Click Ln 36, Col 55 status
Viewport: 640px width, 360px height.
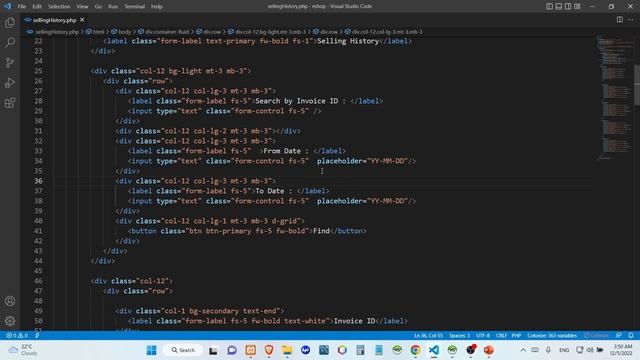(x=428, y=336)
